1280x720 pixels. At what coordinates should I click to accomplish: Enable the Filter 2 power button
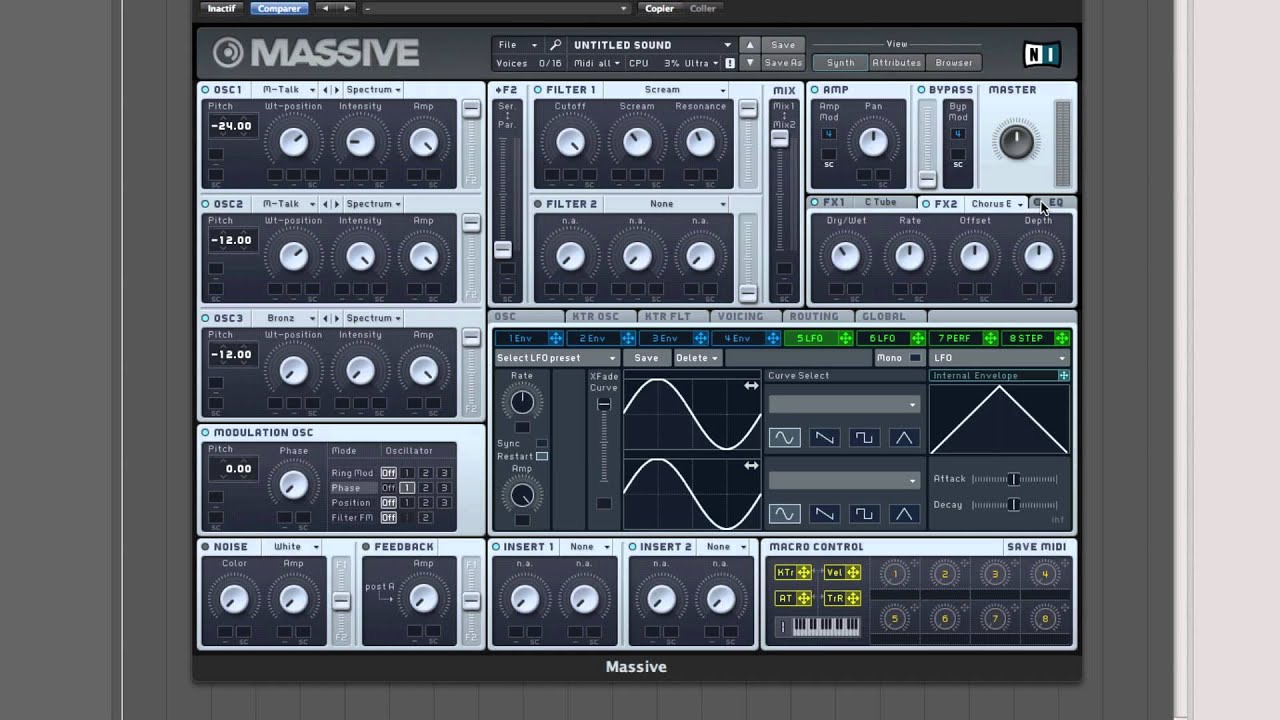pyautogui.click(x=538, y=204)
